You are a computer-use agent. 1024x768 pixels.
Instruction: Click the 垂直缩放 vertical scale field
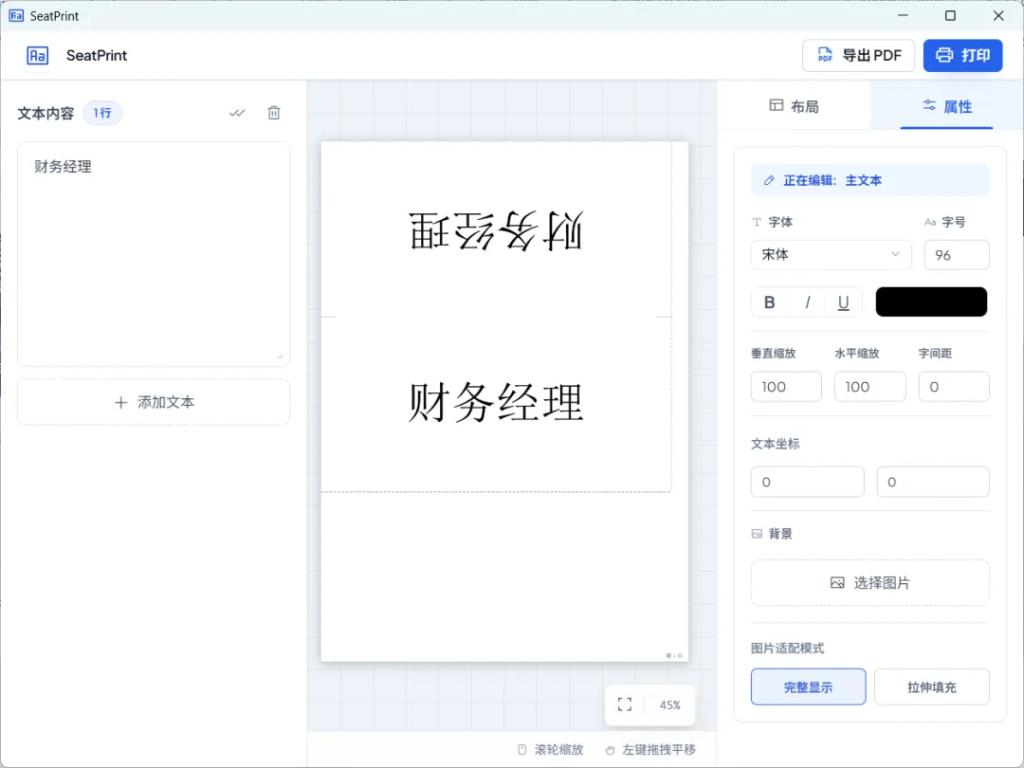786,387
